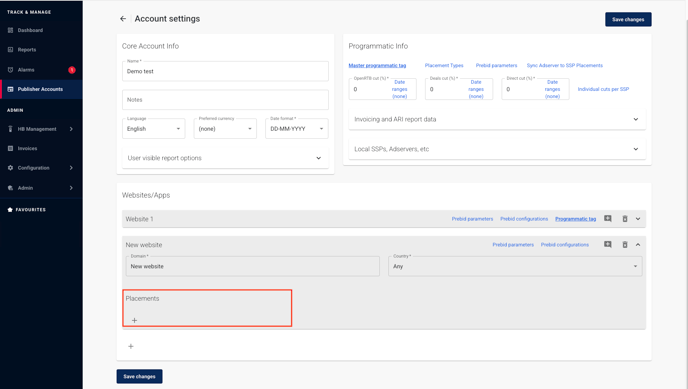Viewport: 688px width, 389px height.
Task: Add a new website with plus icon
Action: pyautogui.click(x=131, y=346)
